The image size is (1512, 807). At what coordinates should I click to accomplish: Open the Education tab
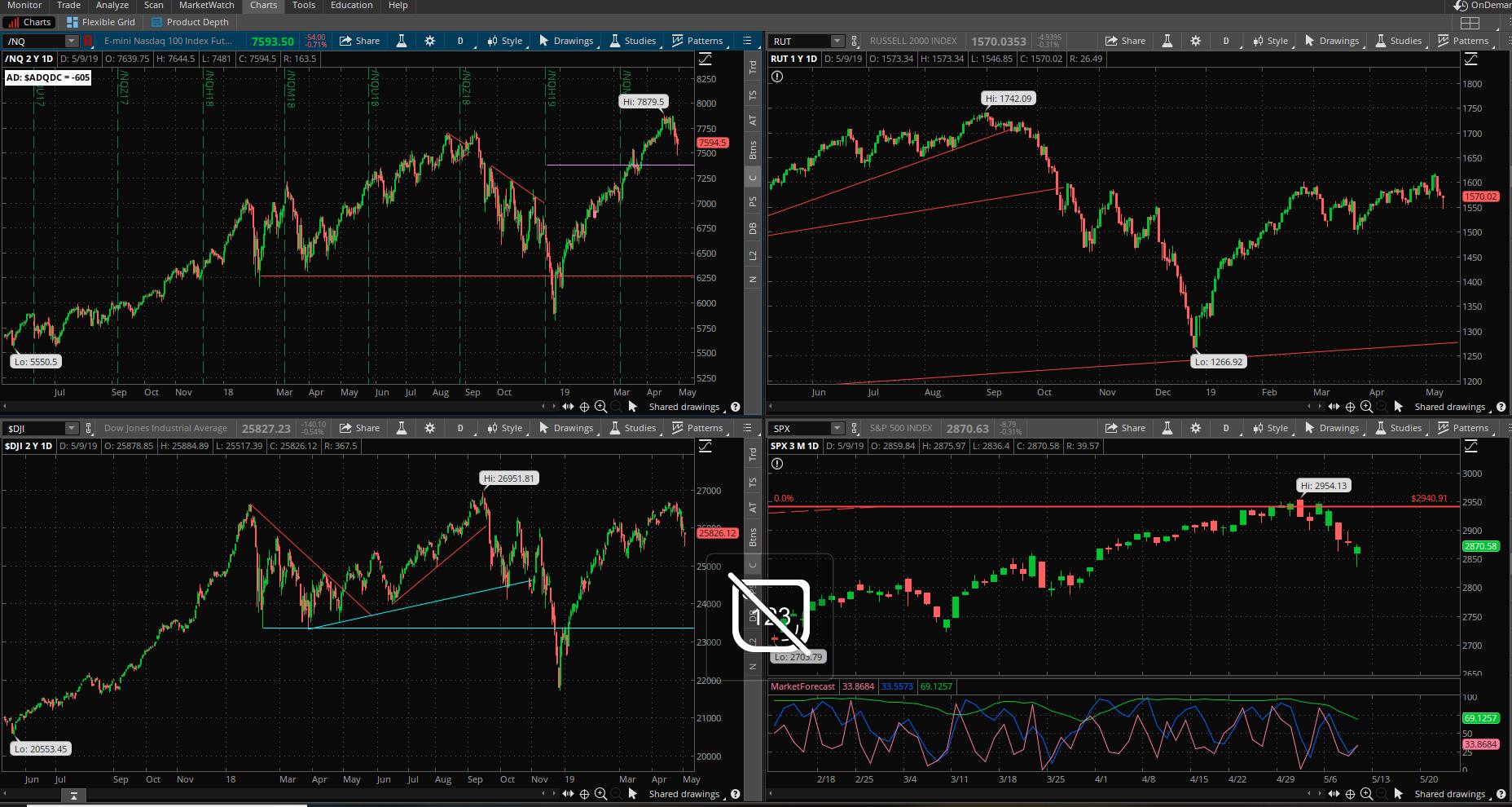click(x=351, y=5)
